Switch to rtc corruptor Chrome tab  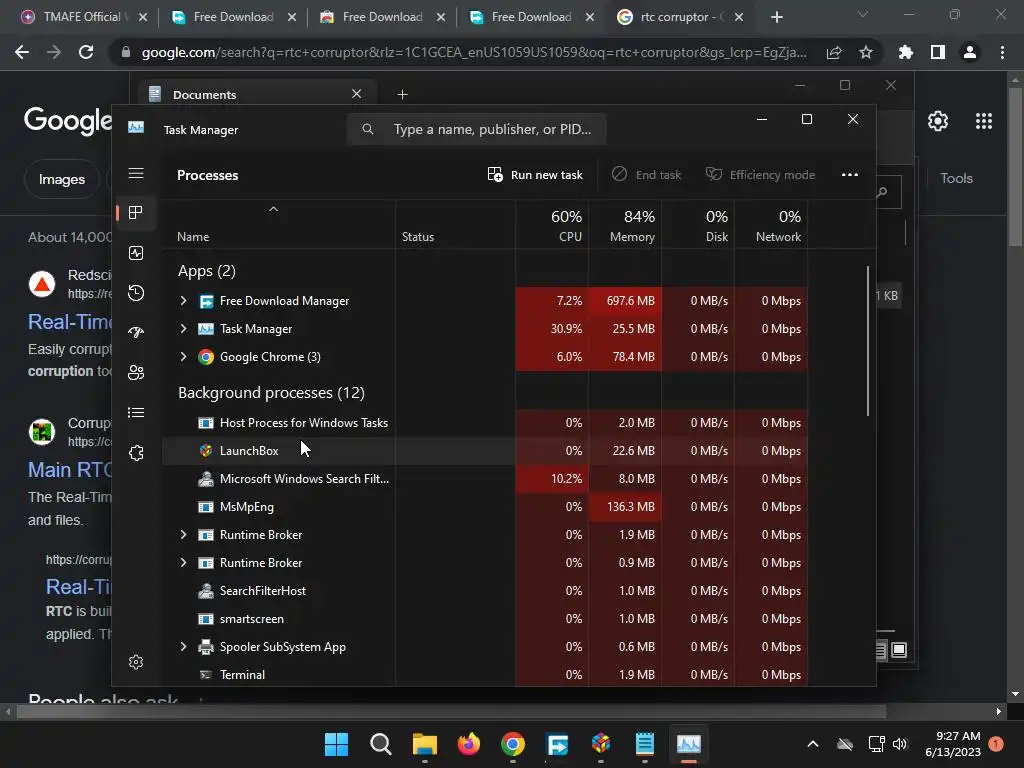click(681, 17)
